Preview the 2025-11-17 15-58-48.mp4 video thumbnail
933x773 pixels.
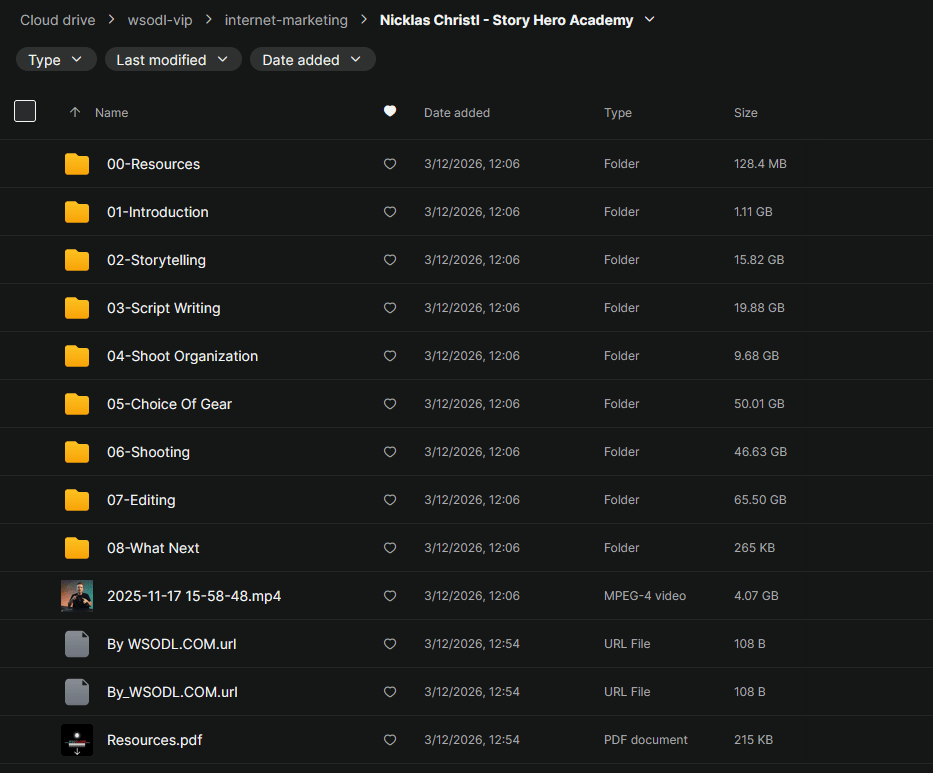77,596
